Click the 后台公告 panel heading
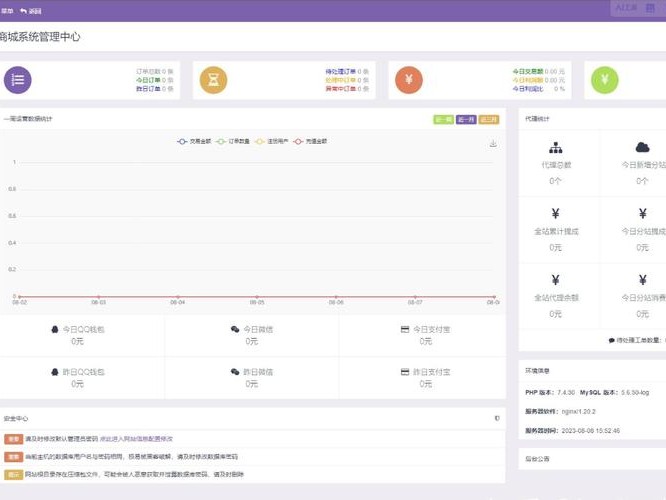Screen dimensions: 666x500 point(537,459)
